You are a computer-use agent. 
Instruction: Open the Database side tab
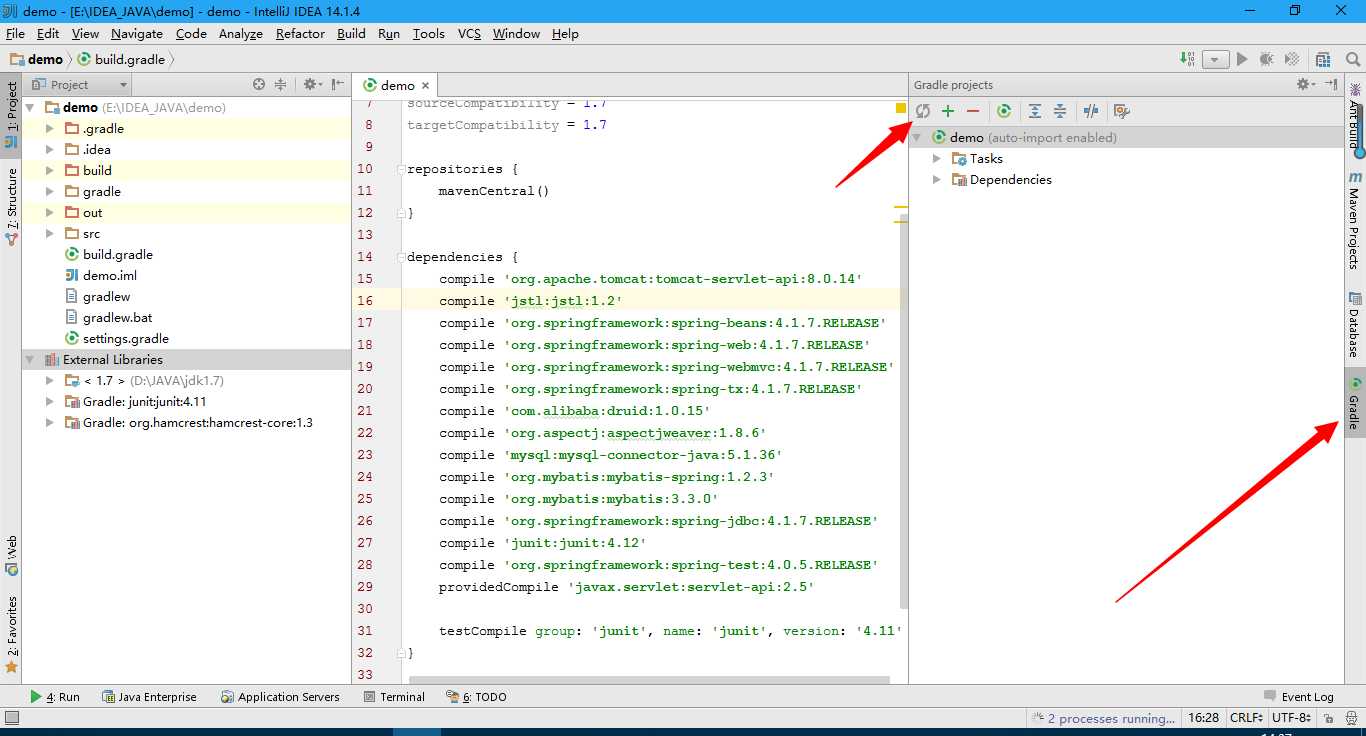[x=1355, y=325]
